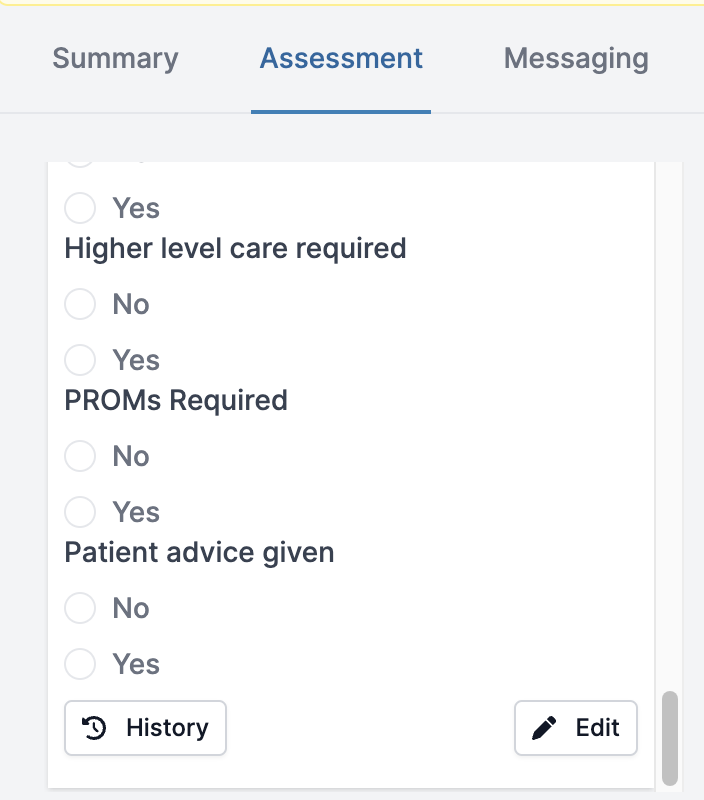The width and height of the screenshot is (704, 800).
Task: Click the PROMs Required label
Action: click(176, 400)
